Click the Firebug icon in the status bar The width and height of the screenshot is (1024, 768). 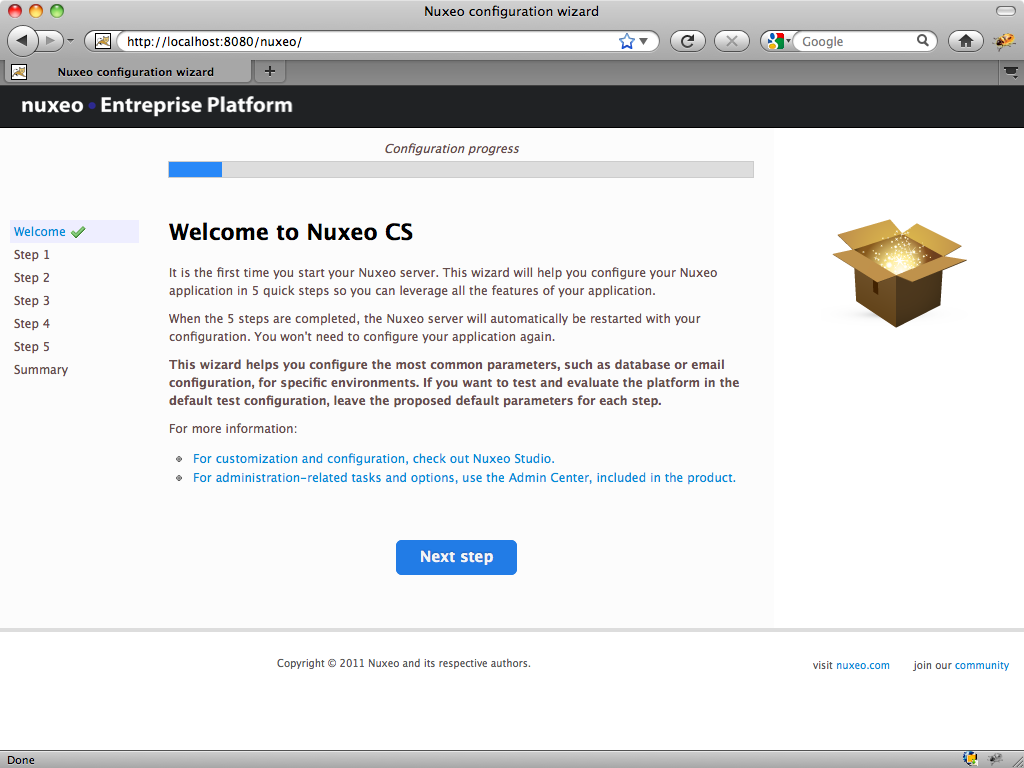[995, 759]
